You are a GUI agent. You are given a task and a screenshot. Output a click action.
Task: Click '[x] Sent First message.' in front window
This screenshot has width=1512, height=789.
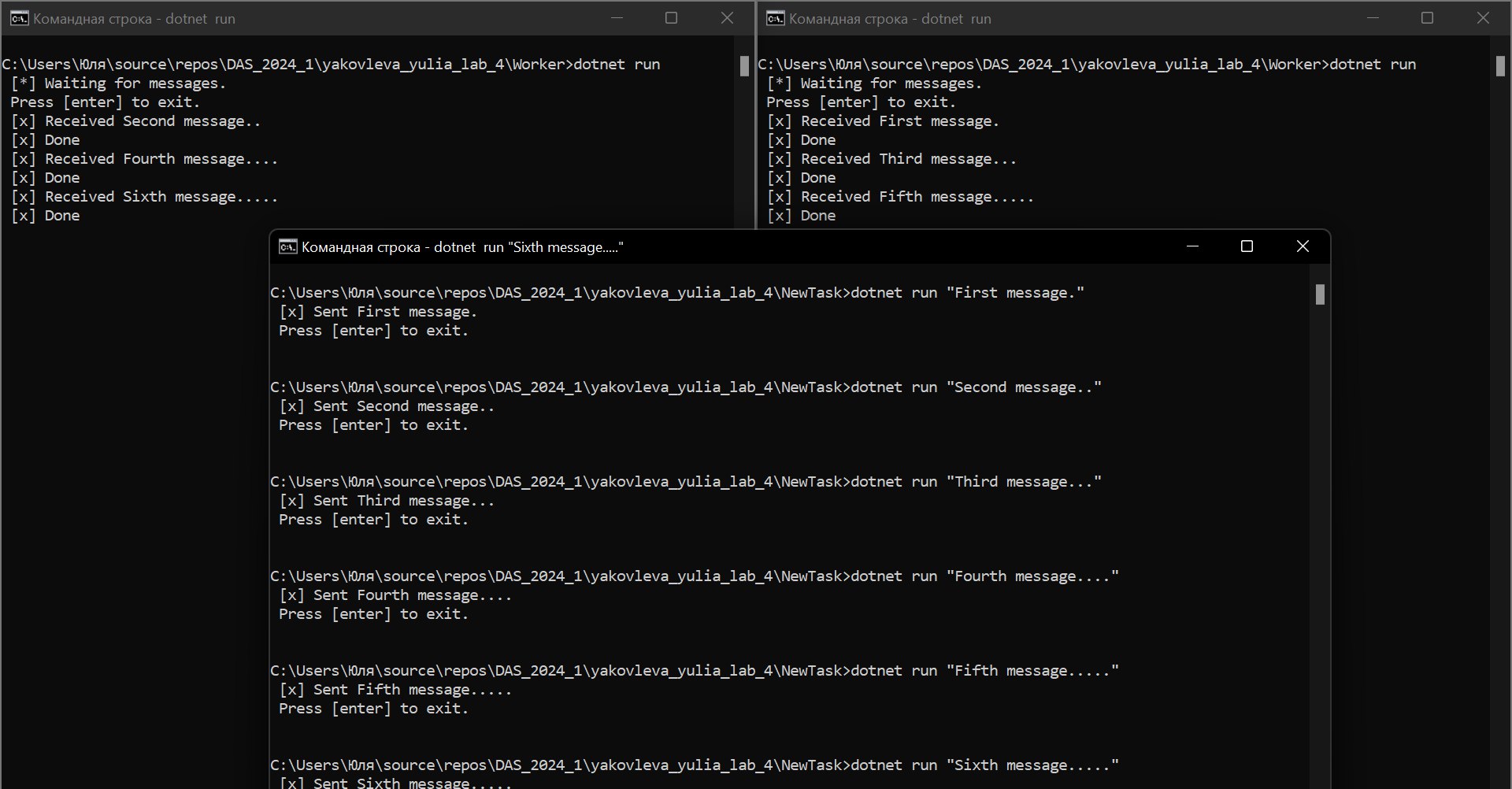coord(378,312)
